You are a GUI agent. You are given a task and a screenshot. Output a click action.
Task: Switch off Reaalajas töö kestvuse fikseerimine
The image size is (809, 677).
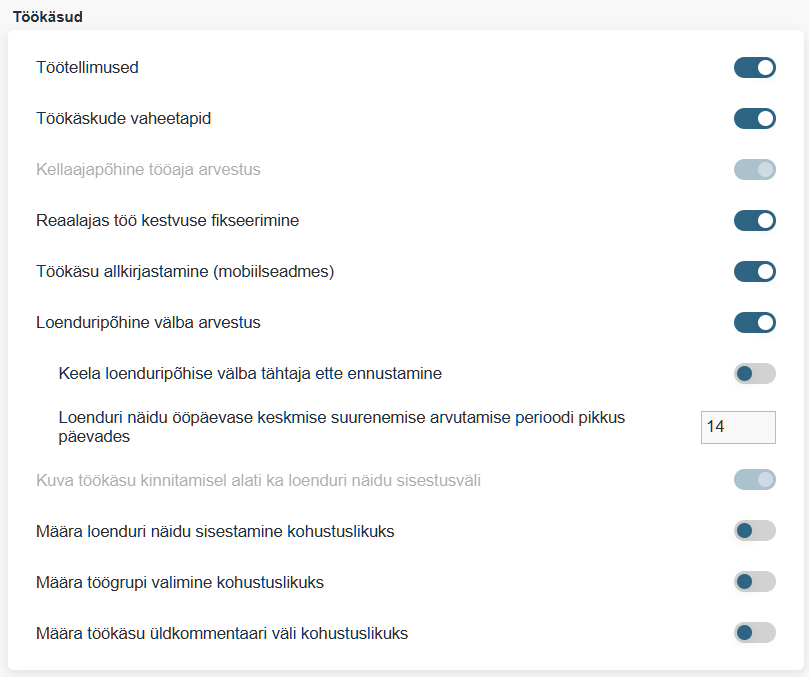pyautogui.click(x=754, y=220)
